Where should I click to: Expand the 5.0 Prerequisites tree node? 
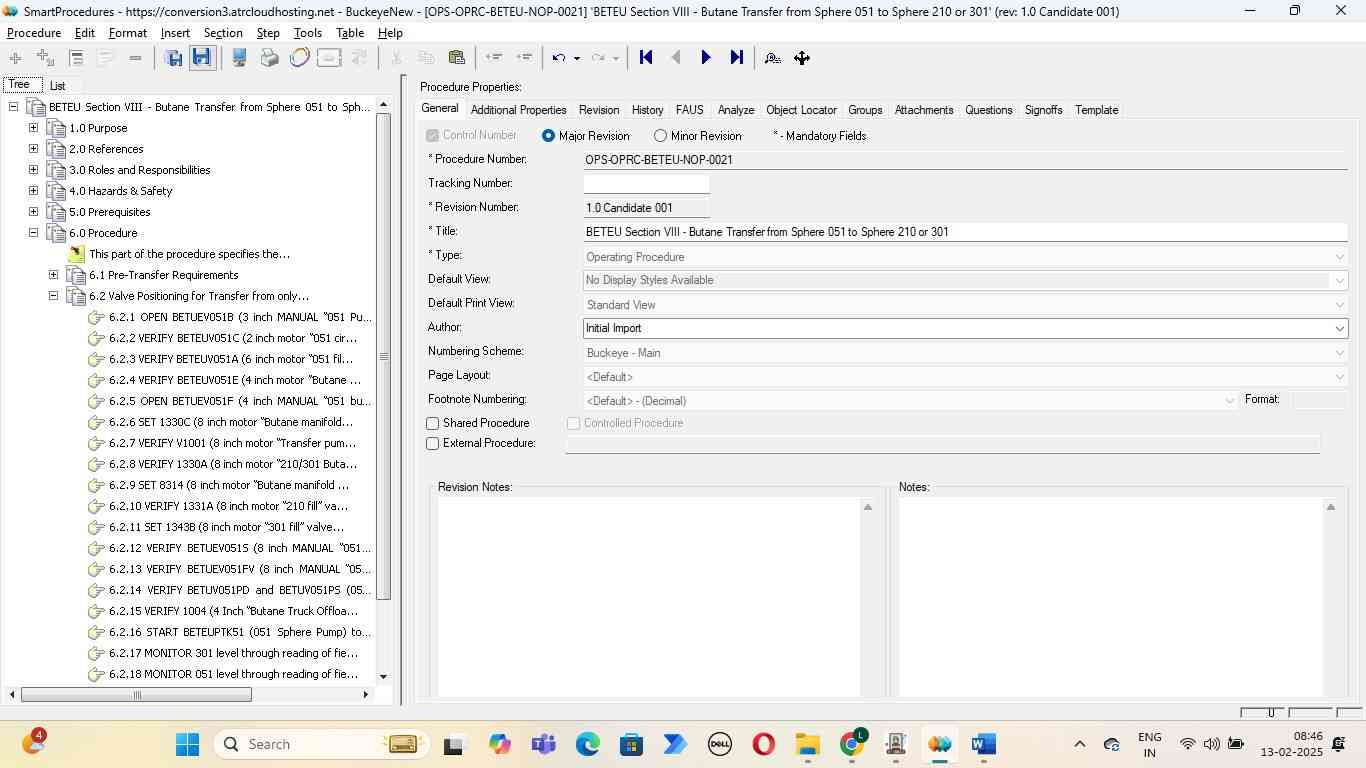pos(33,212)
